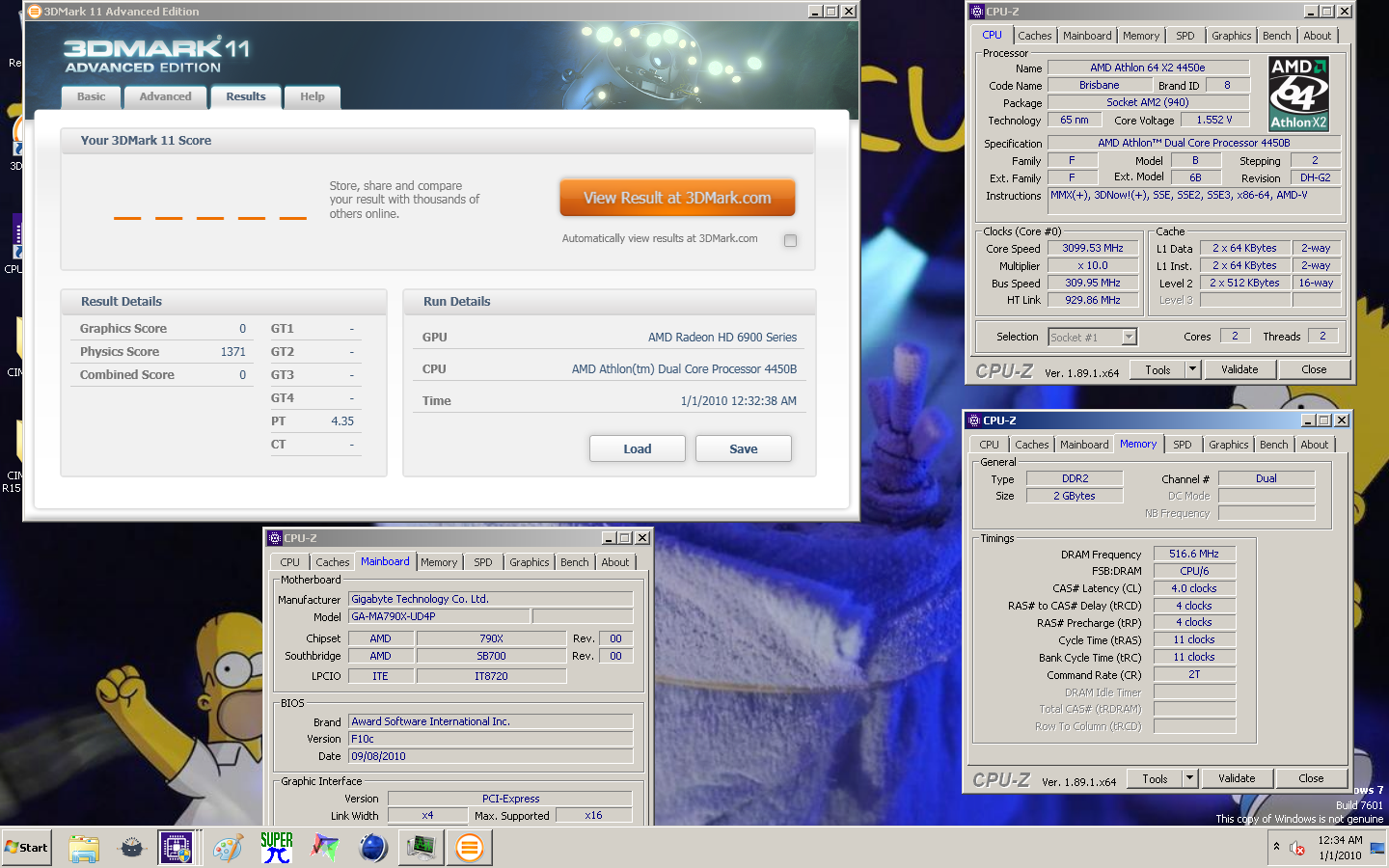Image resolution: width=1389 pixels, height=868 pixels.
Task: Click the multicolored triangle taskbar icon
Action: coord(325,848)
